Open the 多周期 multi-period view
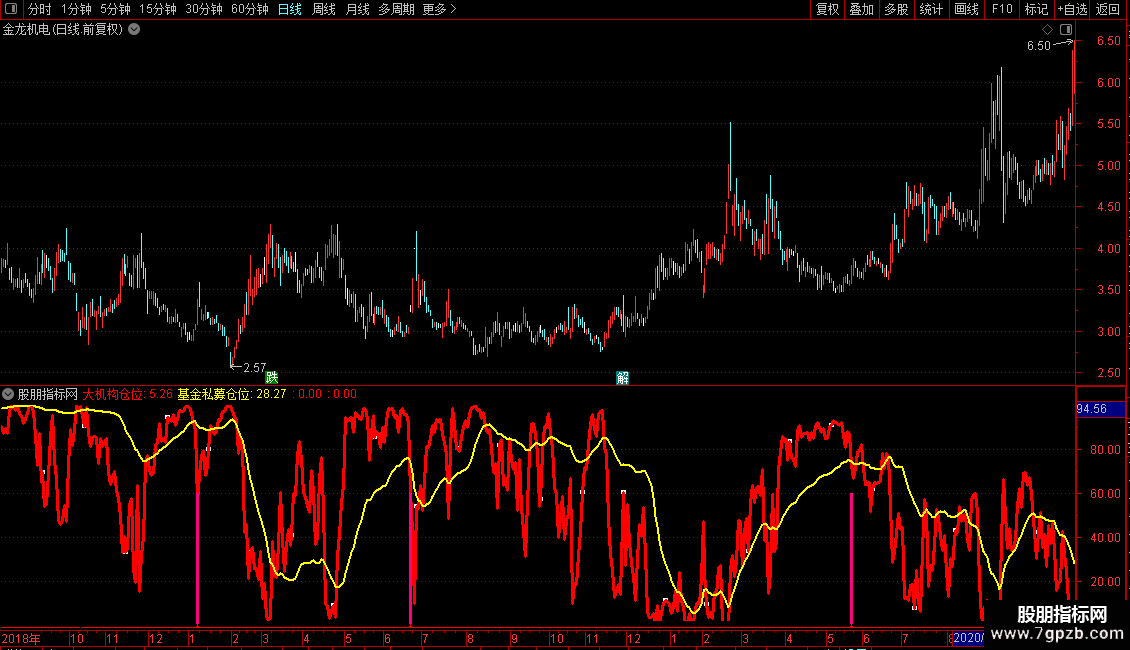 click(396, 9)
